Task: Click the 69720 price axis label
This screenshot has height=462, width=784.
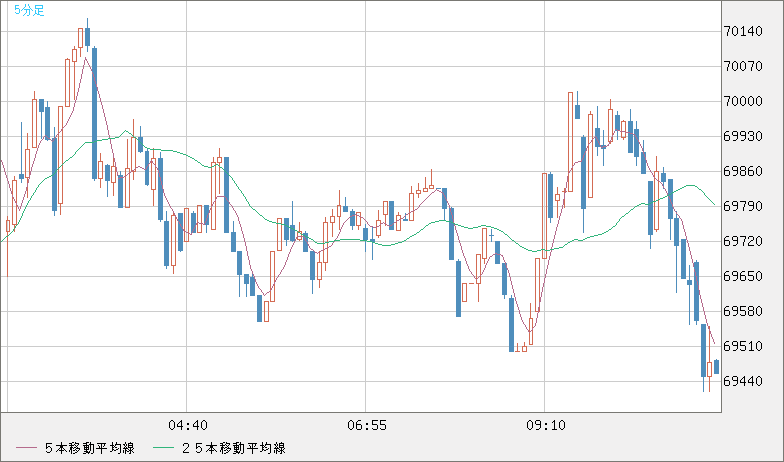Action: tap(743, 242)
